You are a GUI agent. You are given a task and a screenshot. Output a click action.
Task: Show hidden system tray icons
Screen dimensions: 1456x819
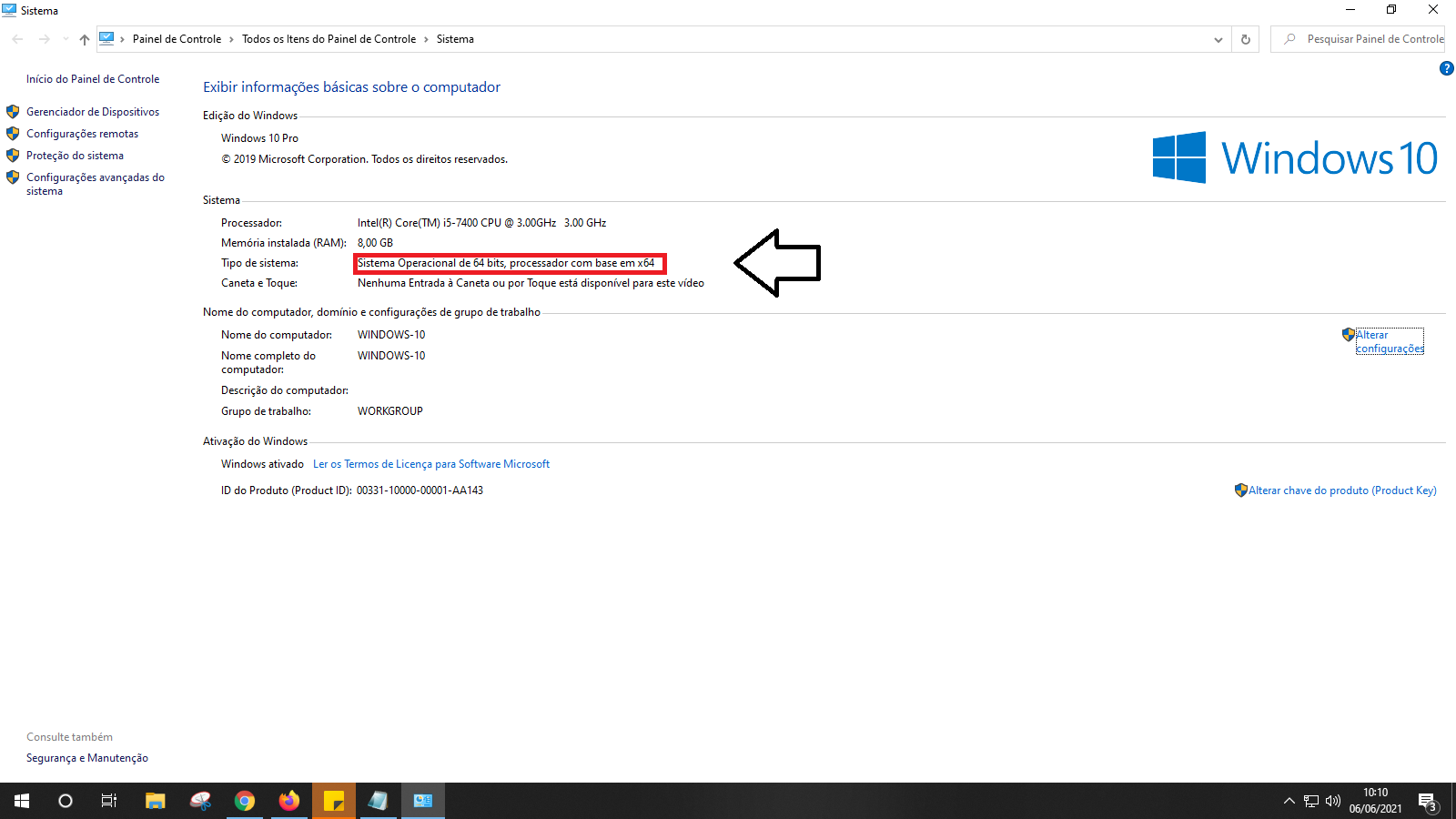tap(1289, 801)
